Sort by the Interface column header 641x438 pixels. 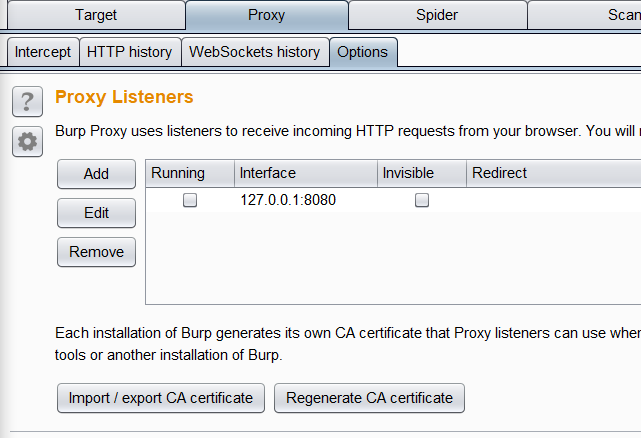tap(306, 173)
